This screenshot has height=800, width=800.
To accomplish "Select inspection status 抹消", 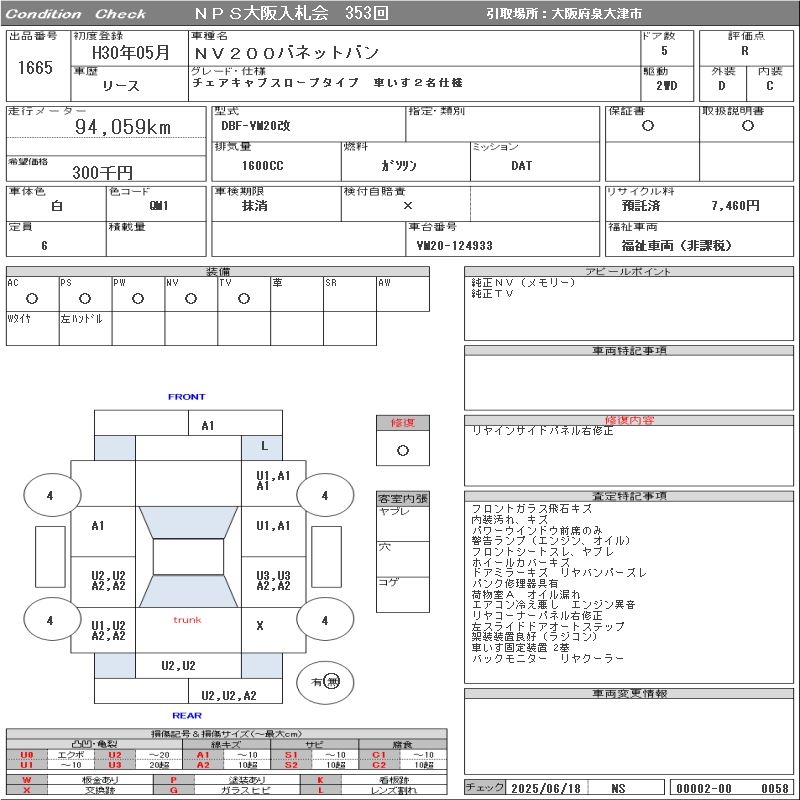I will (255, 206).
